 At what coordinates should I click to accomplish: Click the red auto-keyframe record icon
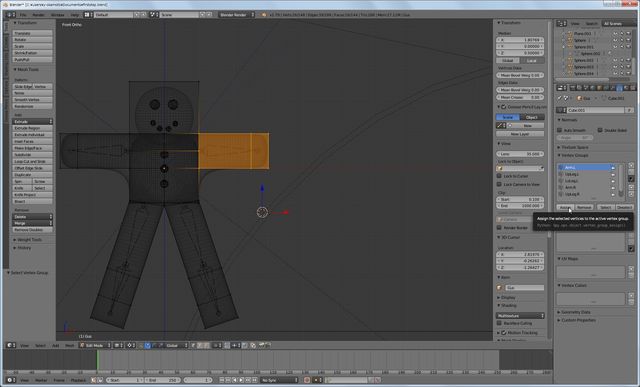(x=307, y=380)
